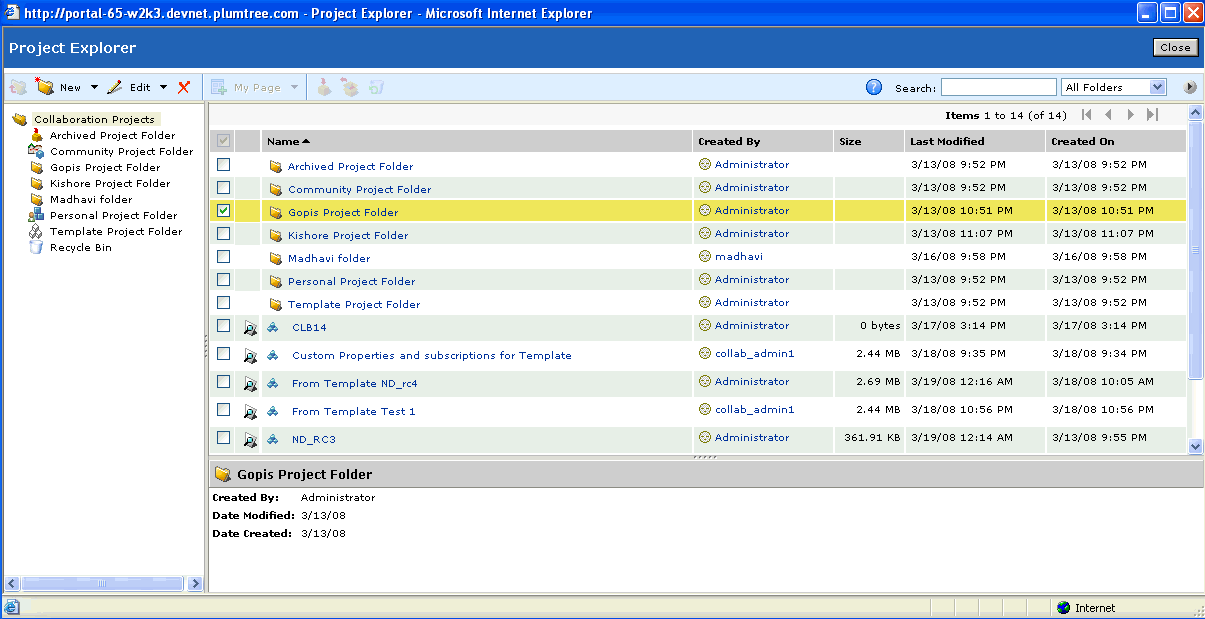The image size is (1205, 619).
Task: Click the Recycle Bin icon in tree
Action: 37,247
